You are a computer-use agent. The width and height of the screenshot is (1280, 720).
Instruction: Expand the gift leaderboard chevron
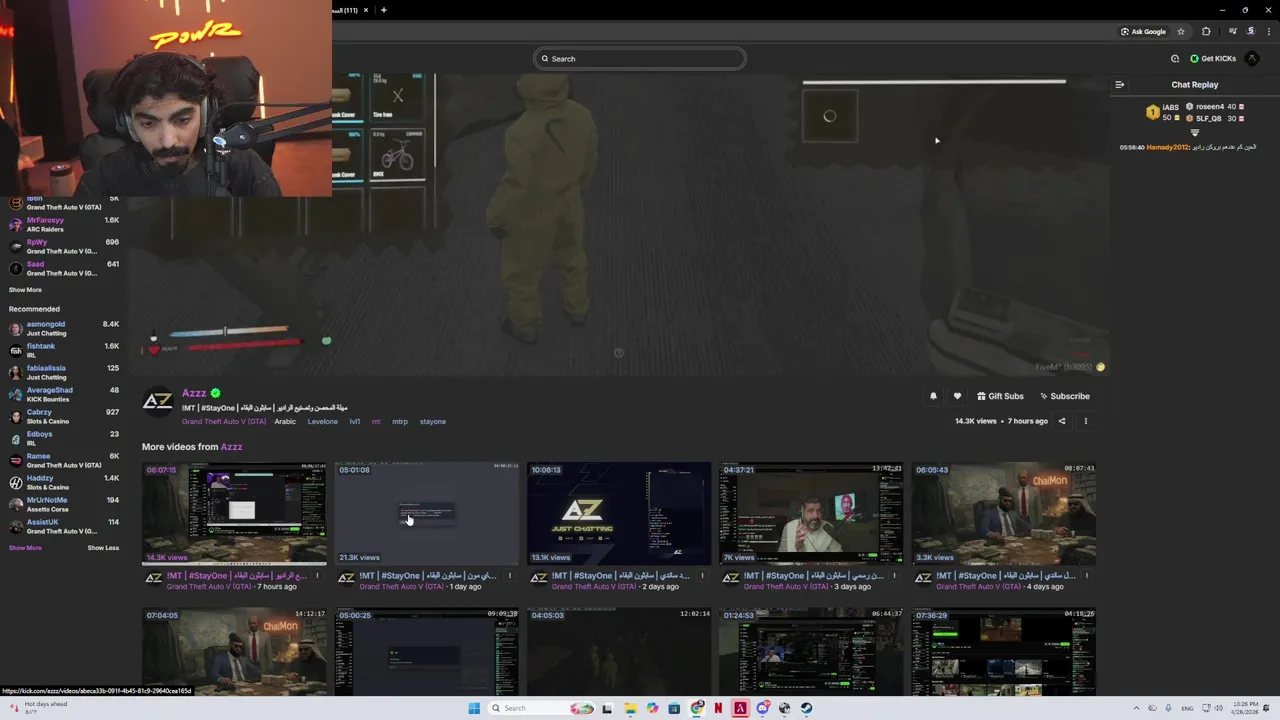[1194, 132]
